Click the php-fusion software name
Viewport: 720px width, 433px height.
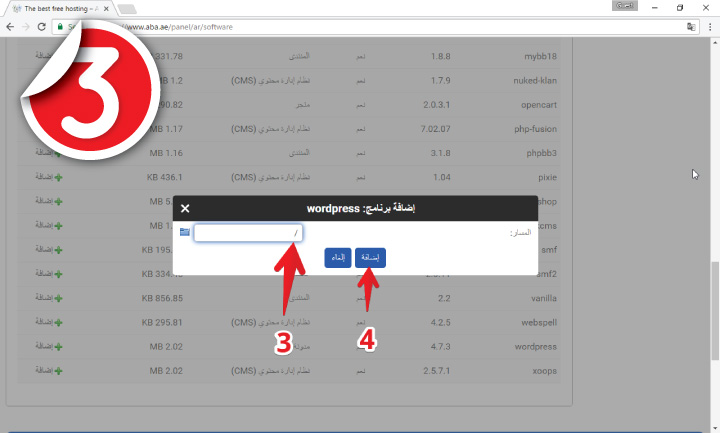[x=535, y=129]
